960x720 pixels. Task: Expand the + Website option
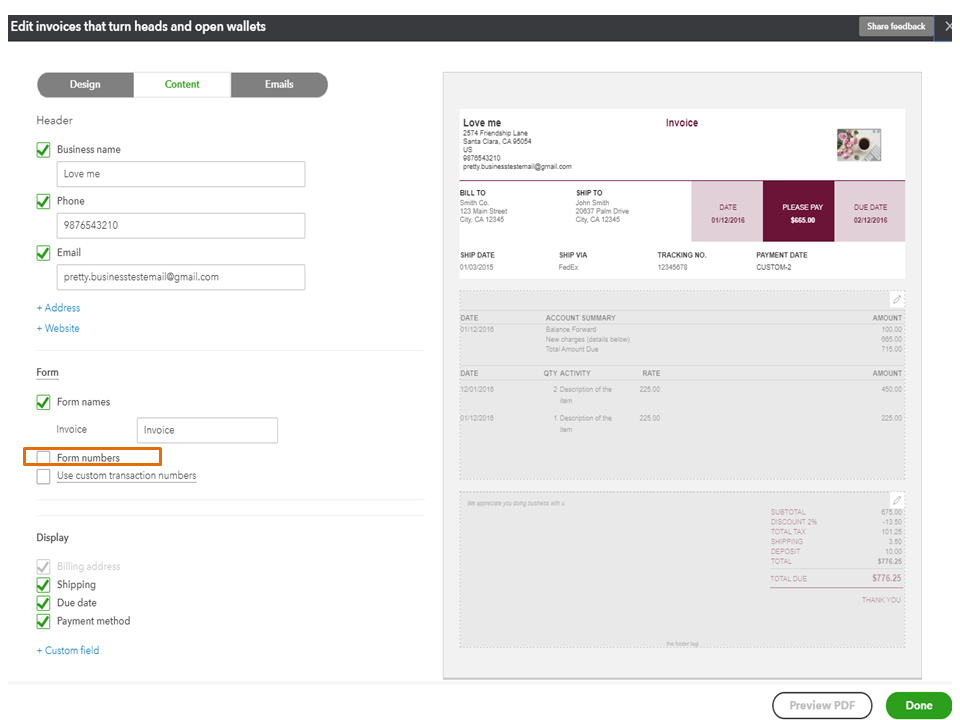(x=58, y=328)
